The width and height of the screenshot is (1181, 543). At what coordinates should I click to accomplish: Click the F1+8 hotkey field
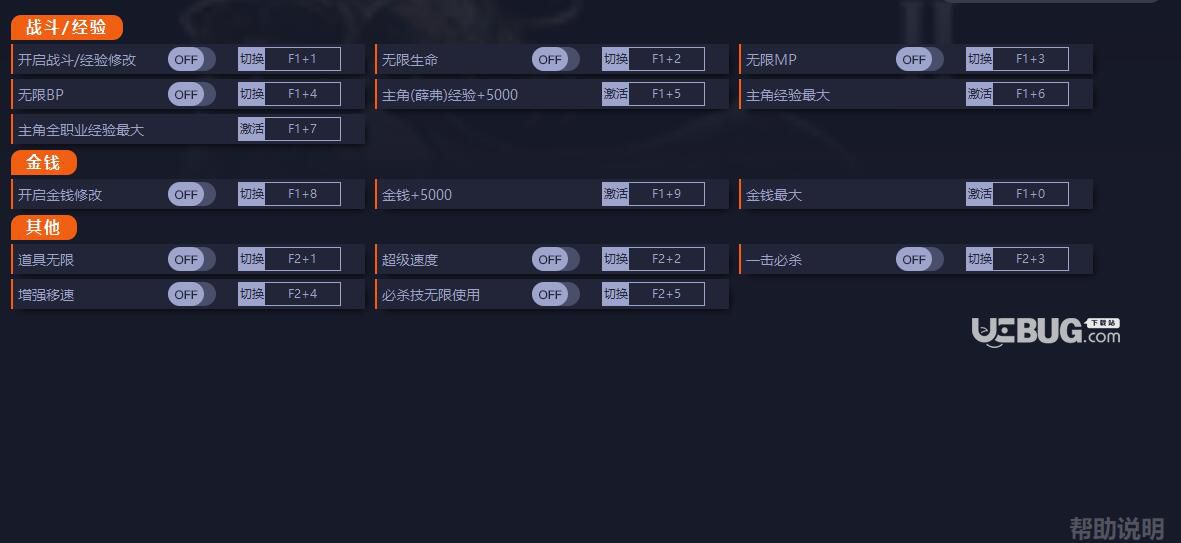[x=303, y=194]
